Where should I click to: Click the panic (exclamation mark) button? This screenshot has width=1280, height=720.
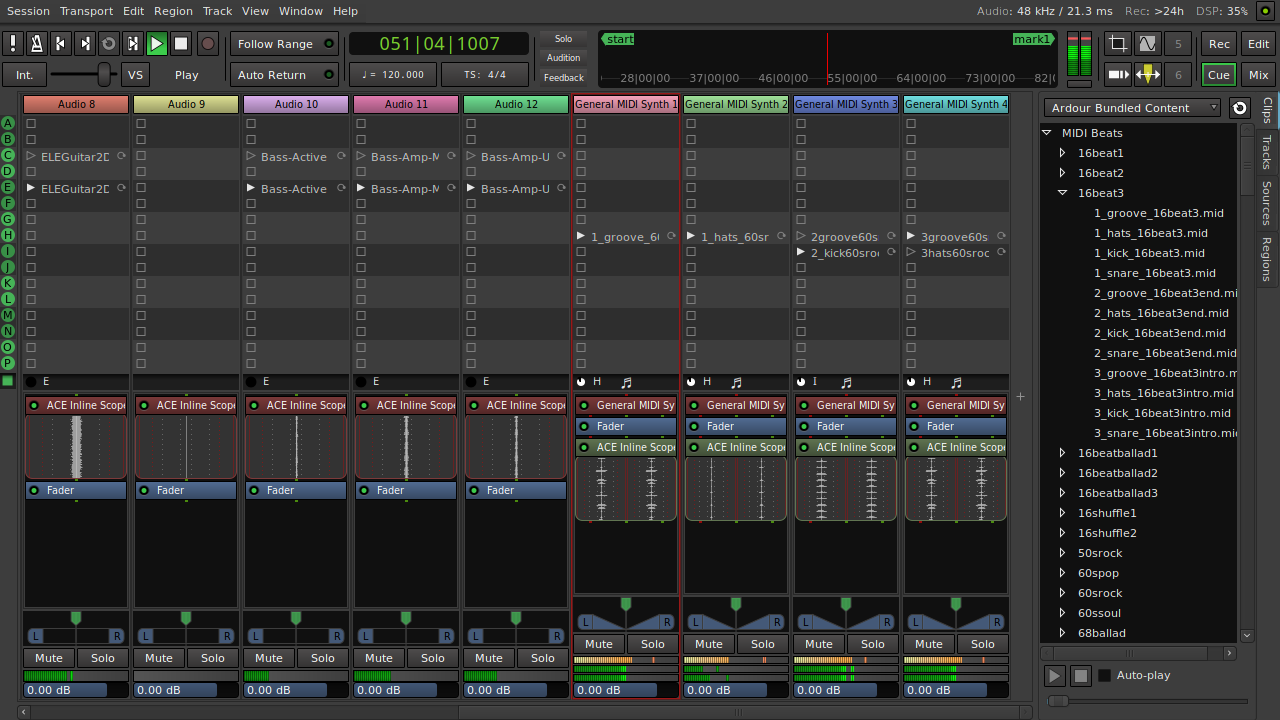(13, 44)
